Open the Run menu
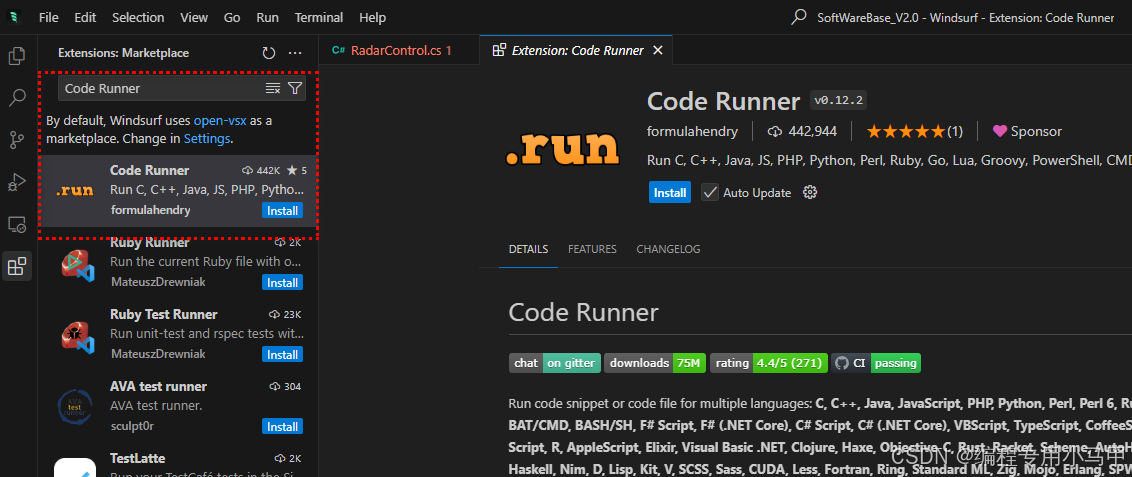 (x=267, y=17)
